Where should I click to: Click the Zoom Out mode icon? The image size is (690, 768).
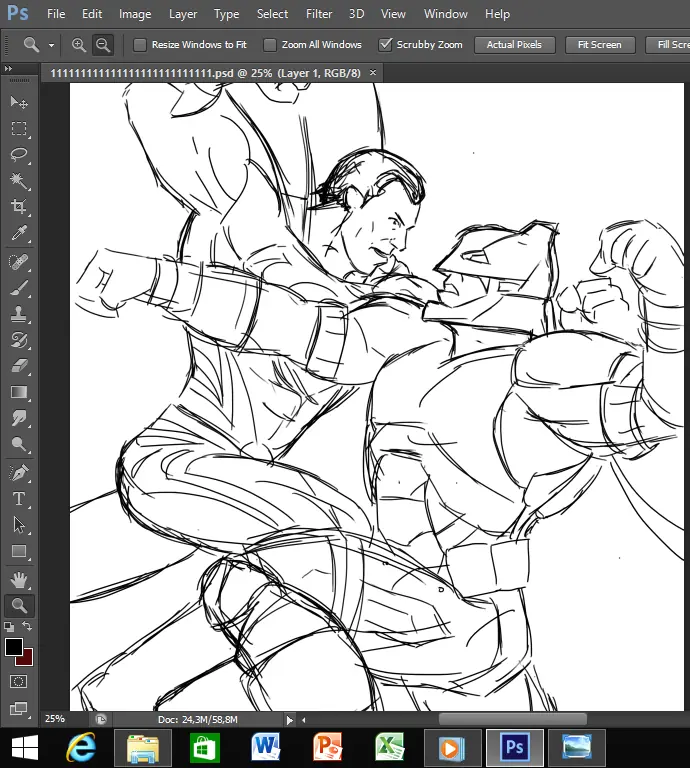[x=103, y=45]
